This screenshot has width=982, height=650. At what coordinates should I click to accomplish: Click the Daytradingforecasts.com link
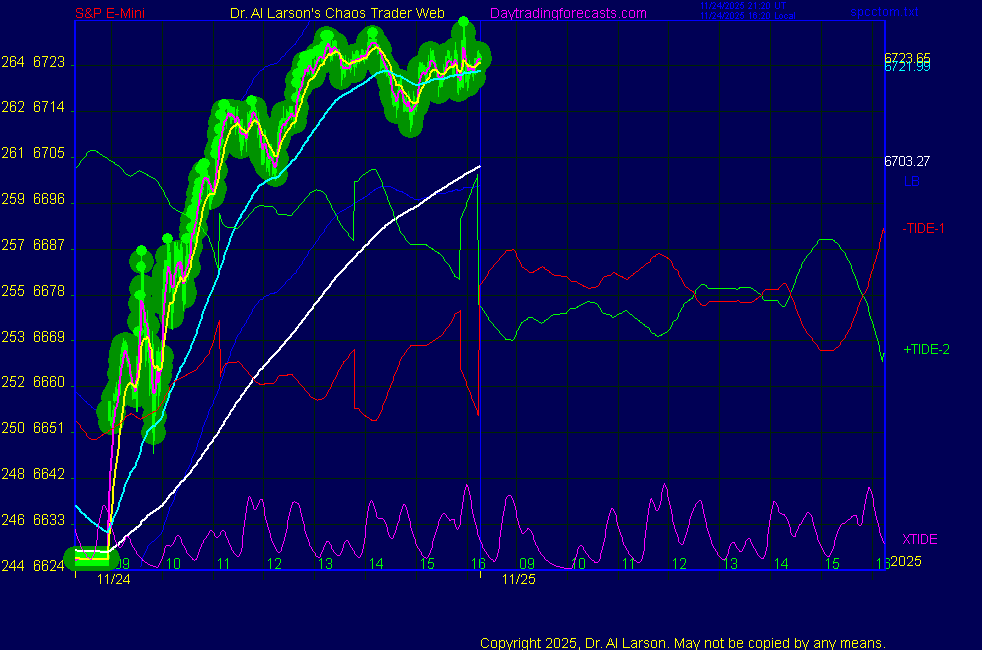pyautogui.click(x=567, y=13)
